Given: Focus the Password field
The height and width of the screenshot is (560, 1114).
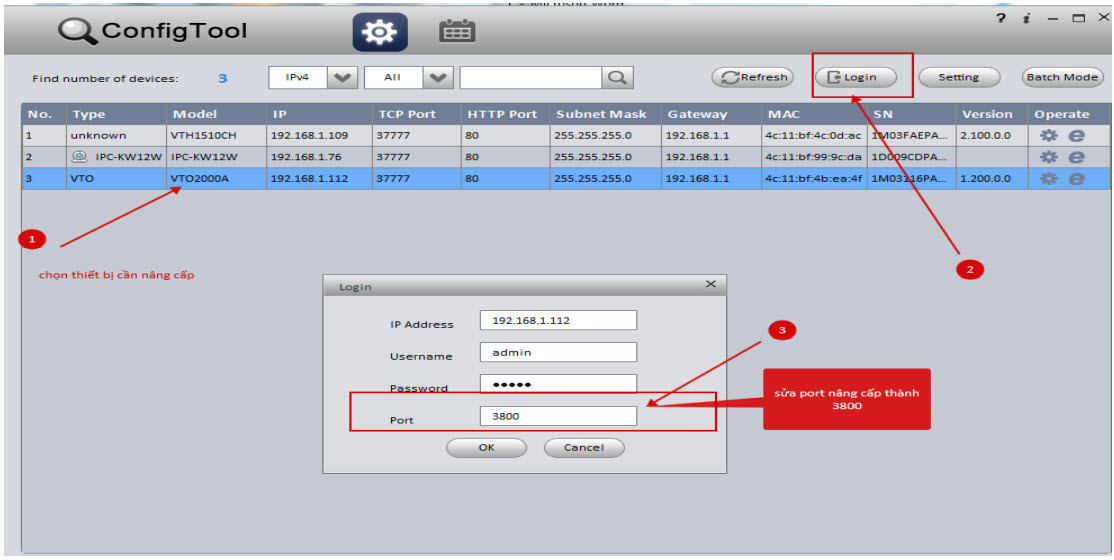Looking at the screenshot, I should 558,384.
